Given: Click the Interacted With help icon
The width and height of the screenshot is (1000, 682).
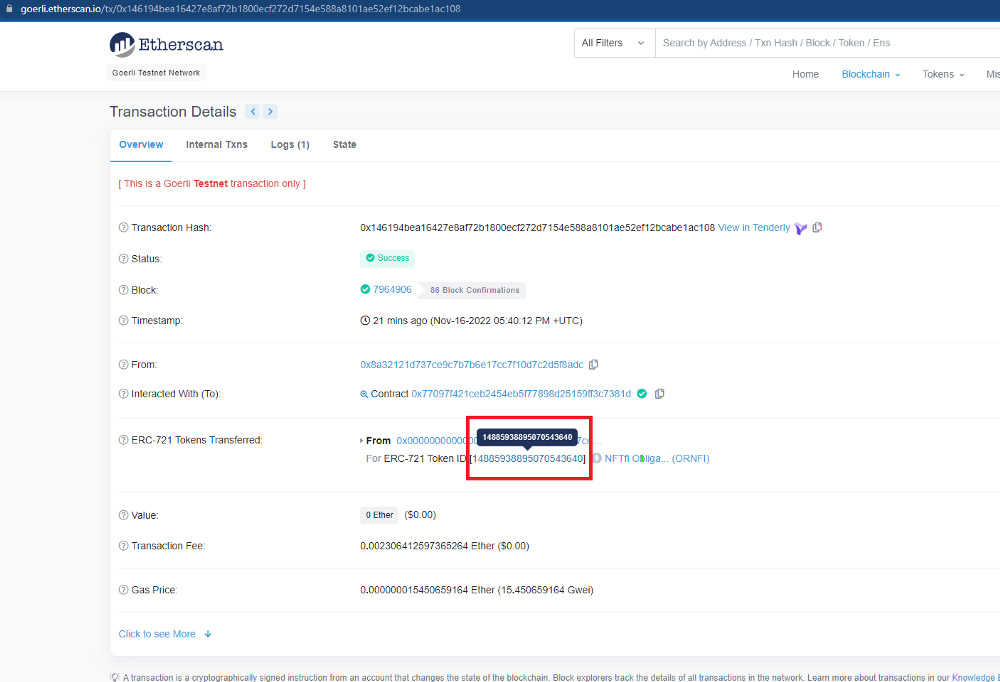Looking at the screenshot, I should coord(124,394).
